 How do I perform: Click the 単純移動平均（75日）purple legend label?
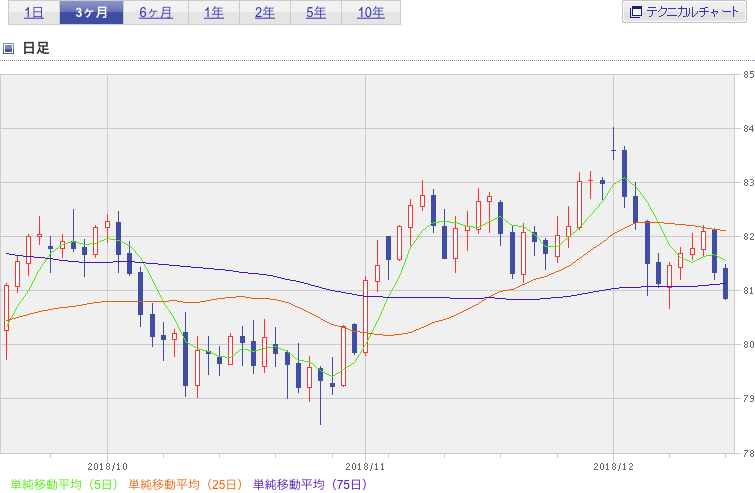[x=310, y=484]
